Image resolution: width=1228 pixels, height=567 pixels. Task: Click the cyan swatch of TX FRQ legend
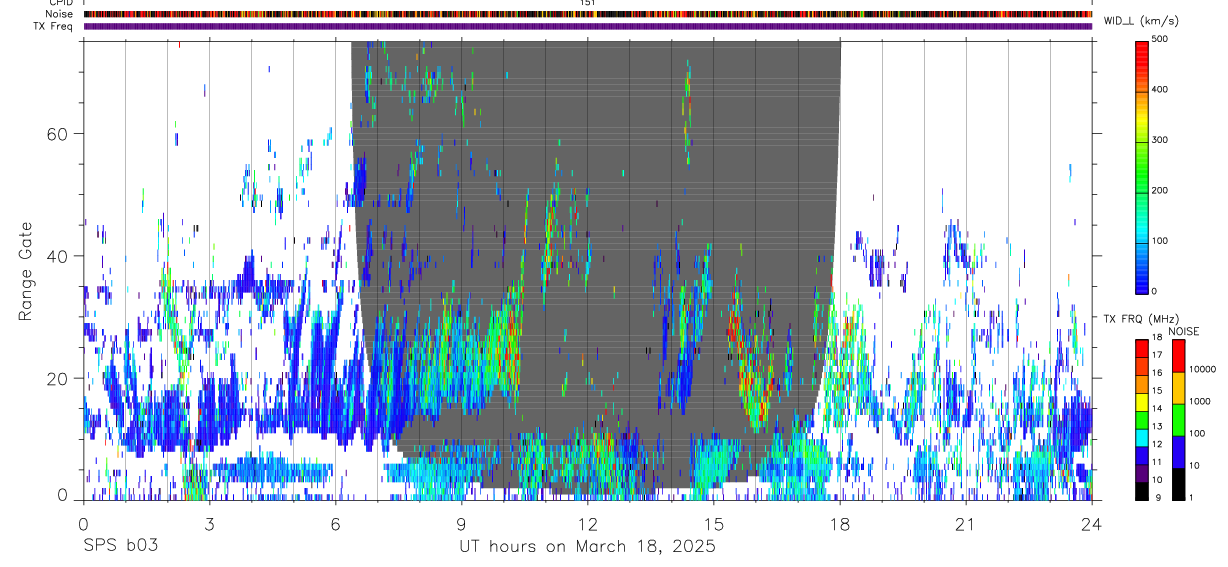point(1143,437)
